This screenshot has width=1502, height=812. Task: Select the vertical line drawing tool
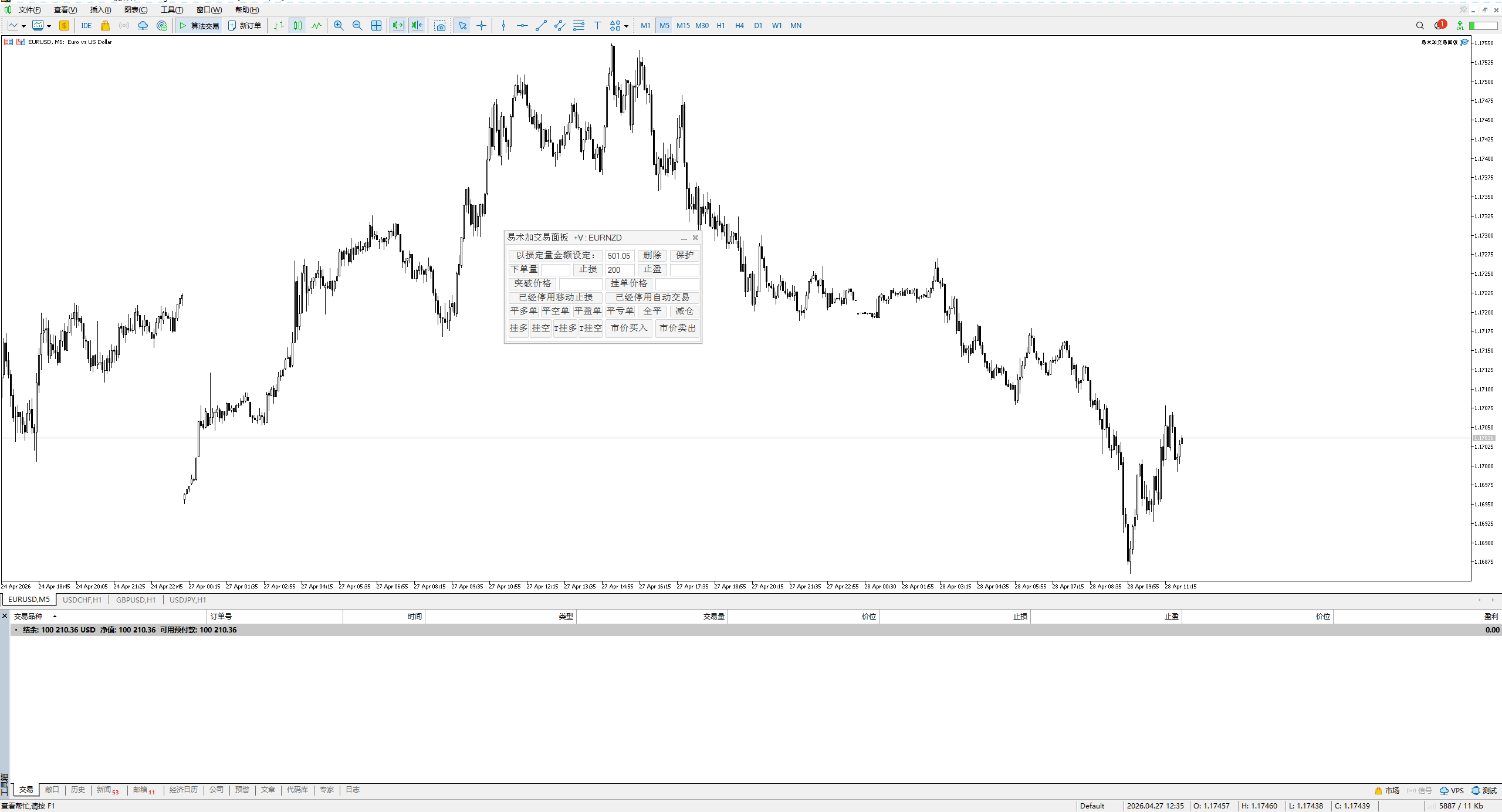(503, 25)
